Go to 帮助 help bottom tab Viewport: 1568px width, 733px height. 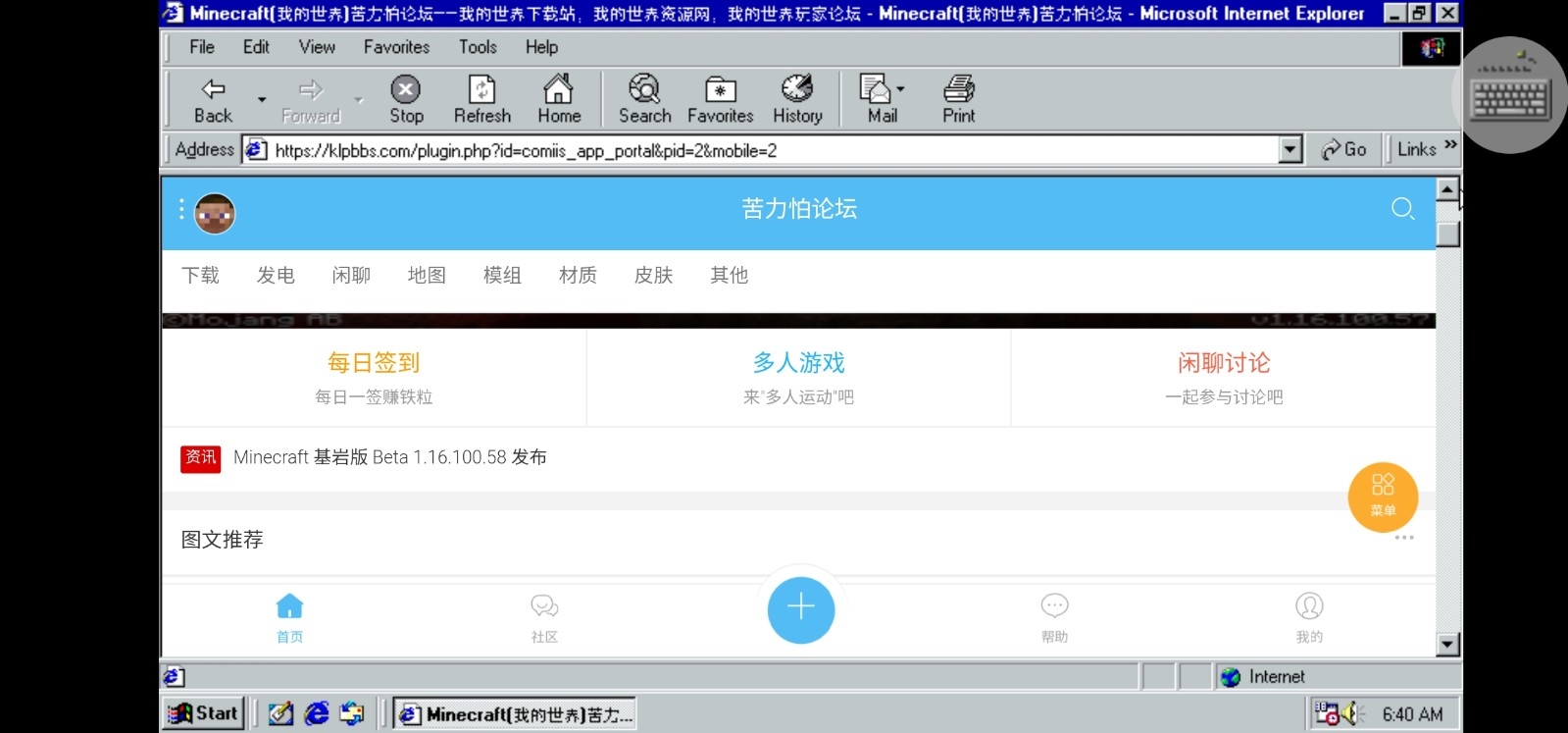pos(1054,618)
